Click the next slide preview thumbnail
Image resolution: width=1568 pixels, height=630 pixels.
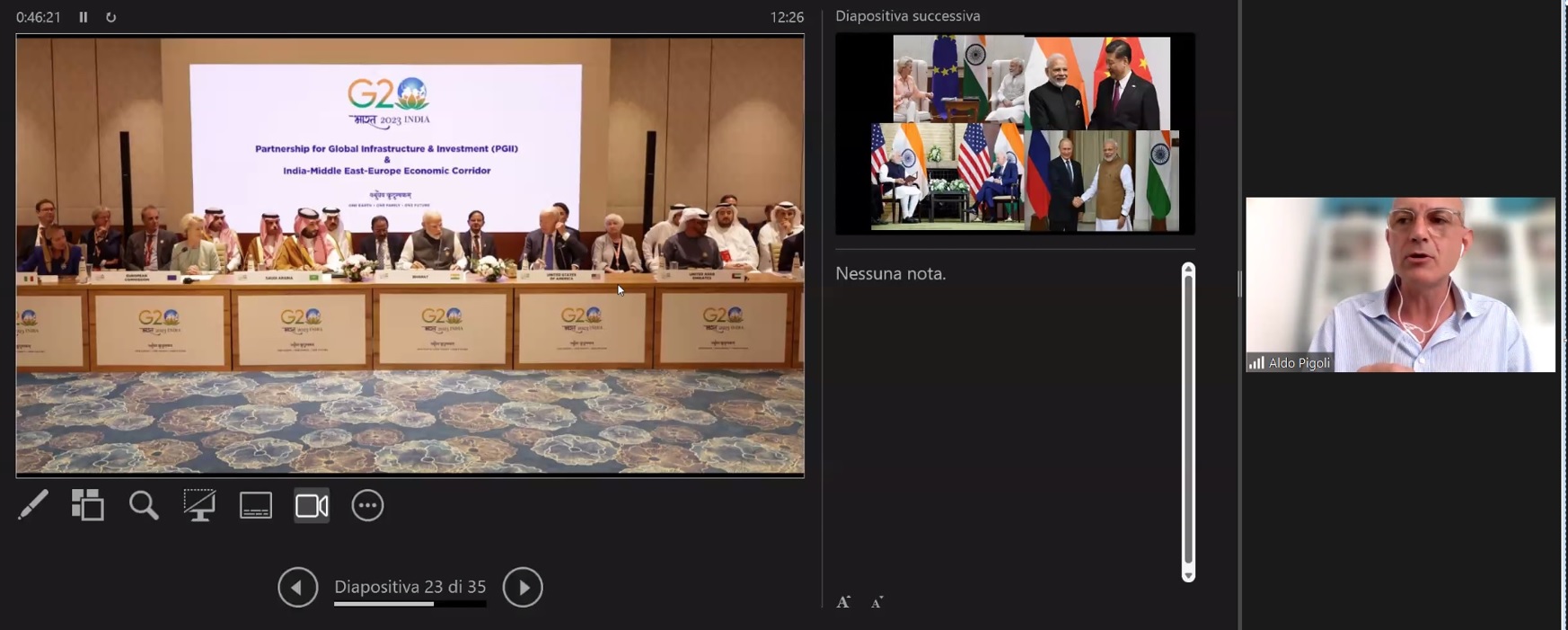point(1015,134)
